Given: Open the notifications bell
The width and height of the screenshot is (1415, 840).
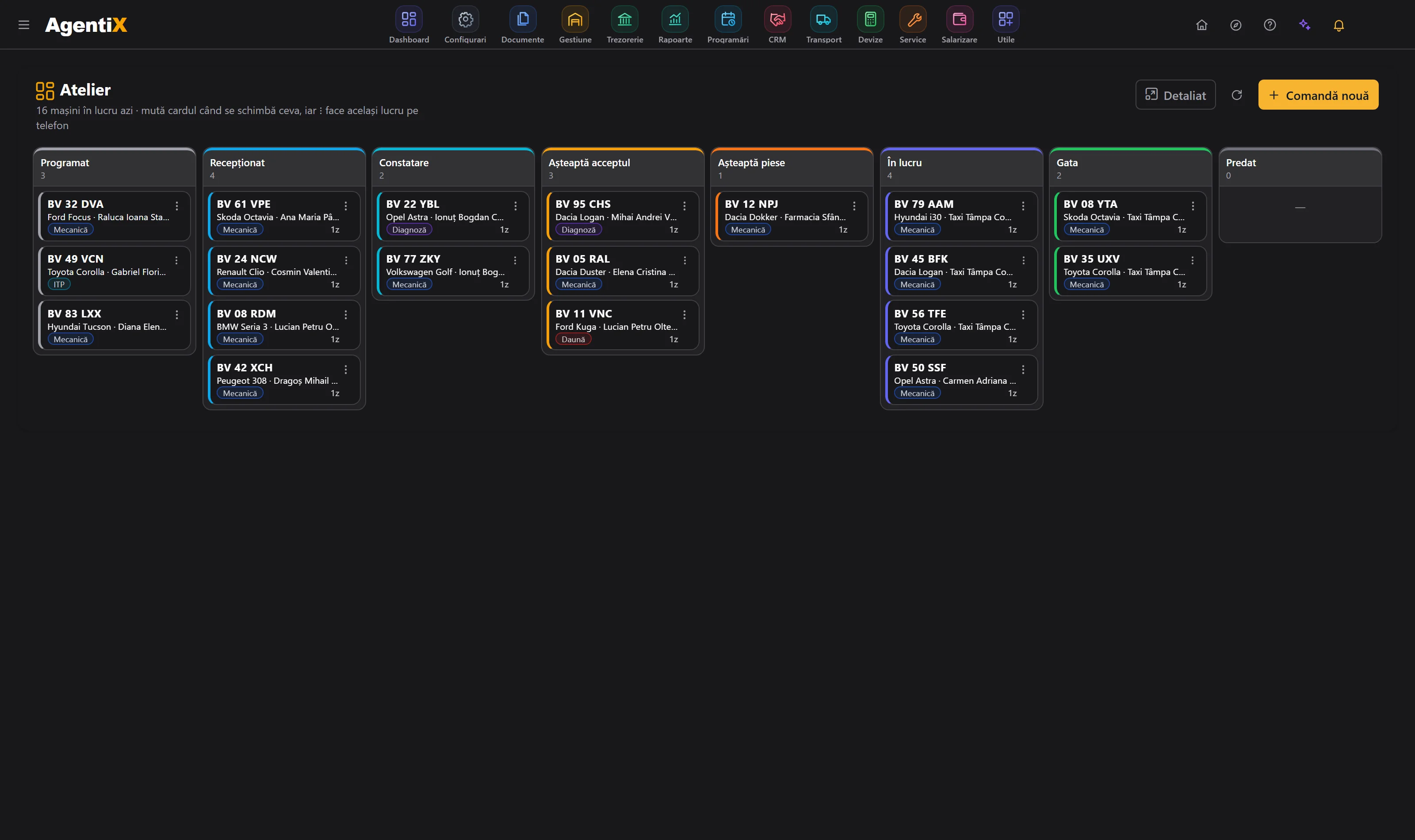Looking at the screenshot, I should pyautogui.click(x=1339, y=25).
